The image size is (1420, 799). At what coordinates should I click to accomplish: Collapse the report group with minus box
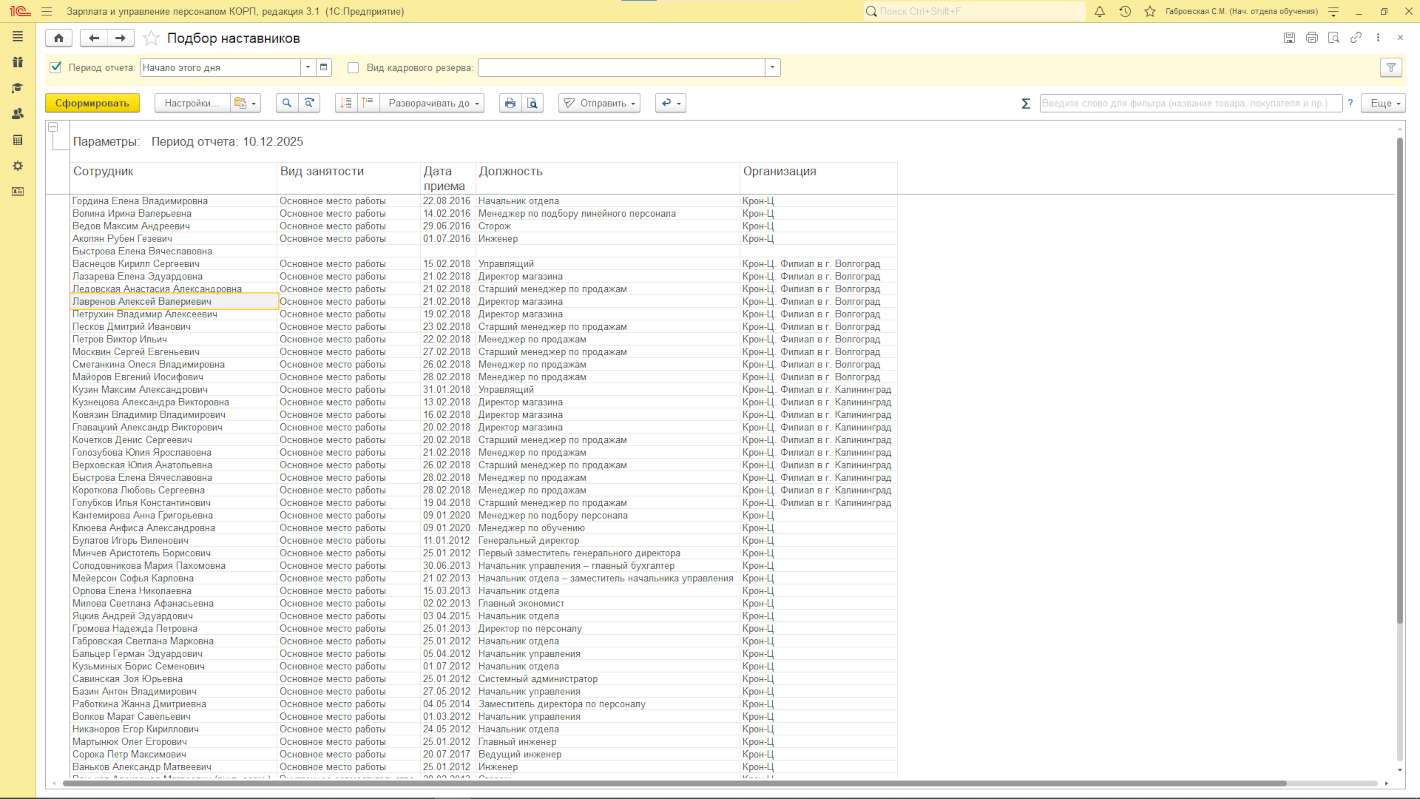pos(53,127)
